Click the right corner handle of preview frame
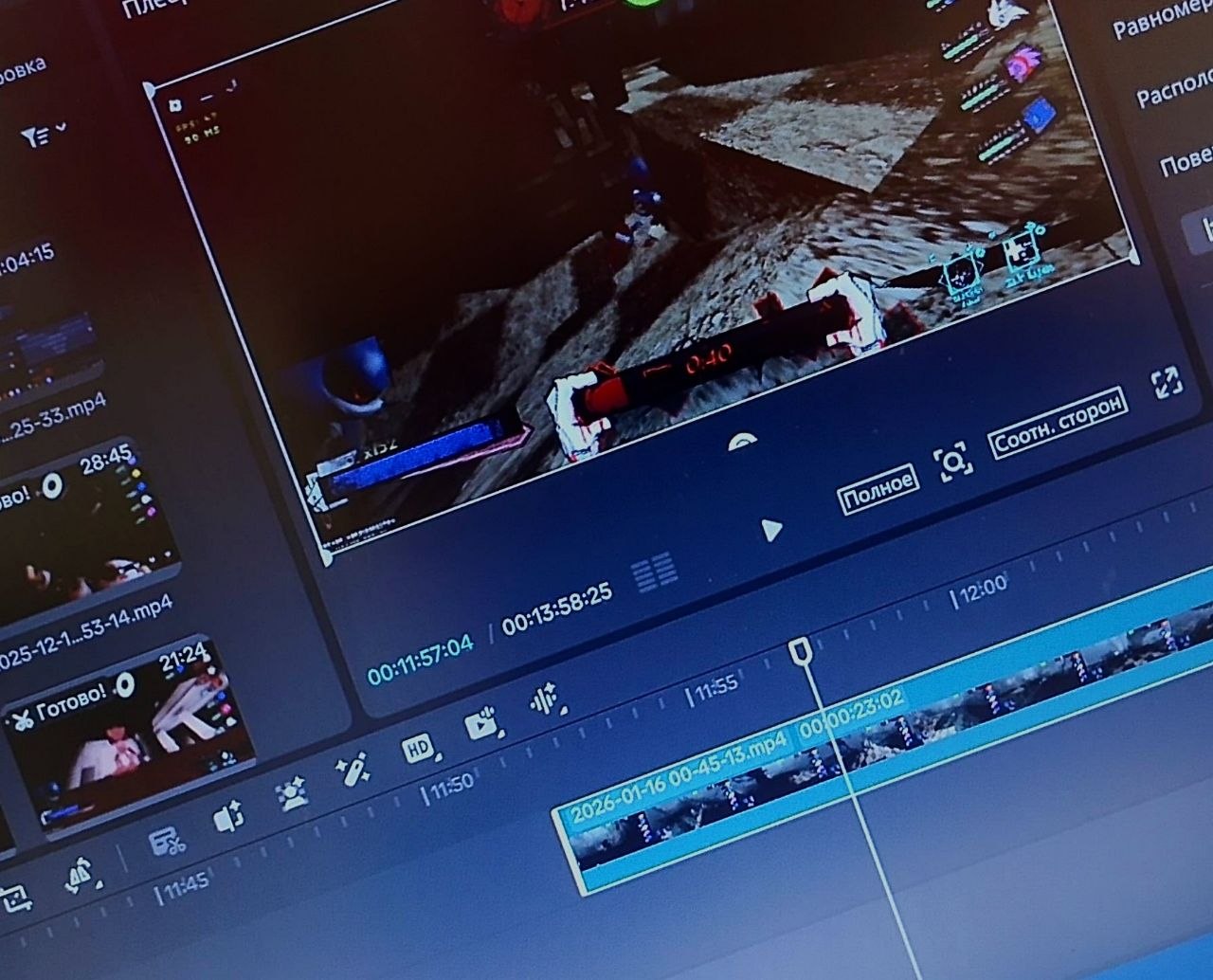Image resolution: width=1213 pixels, height=980 pixels. 1133,256
